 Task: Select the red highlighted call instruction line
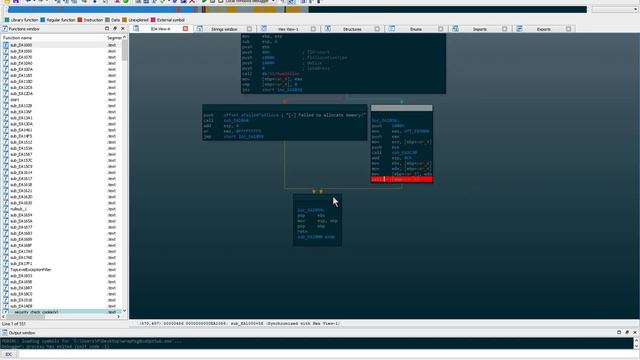tap(402, 179)
